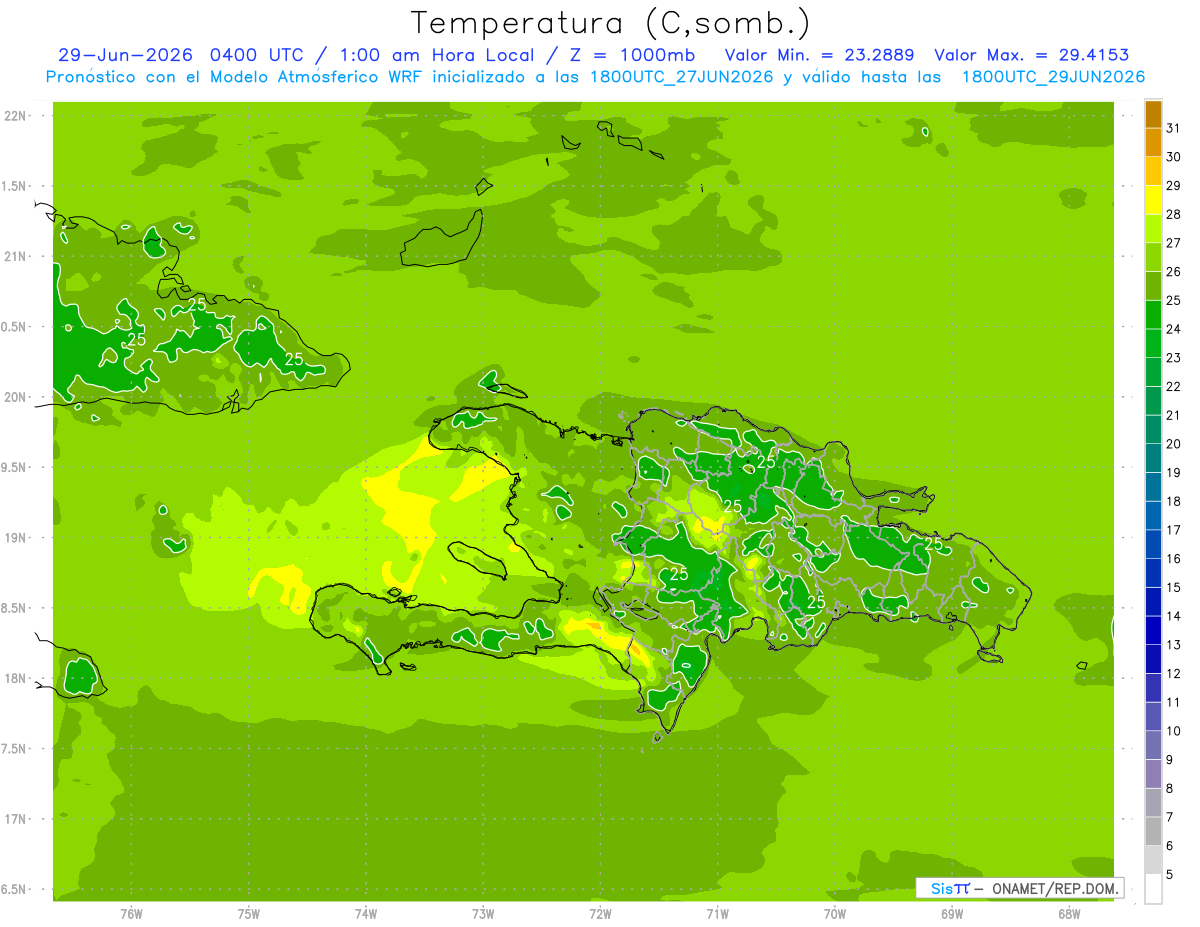Click the 29-Jun-2026 forecast date
The image size is (1200, 927).
(124, 55)
